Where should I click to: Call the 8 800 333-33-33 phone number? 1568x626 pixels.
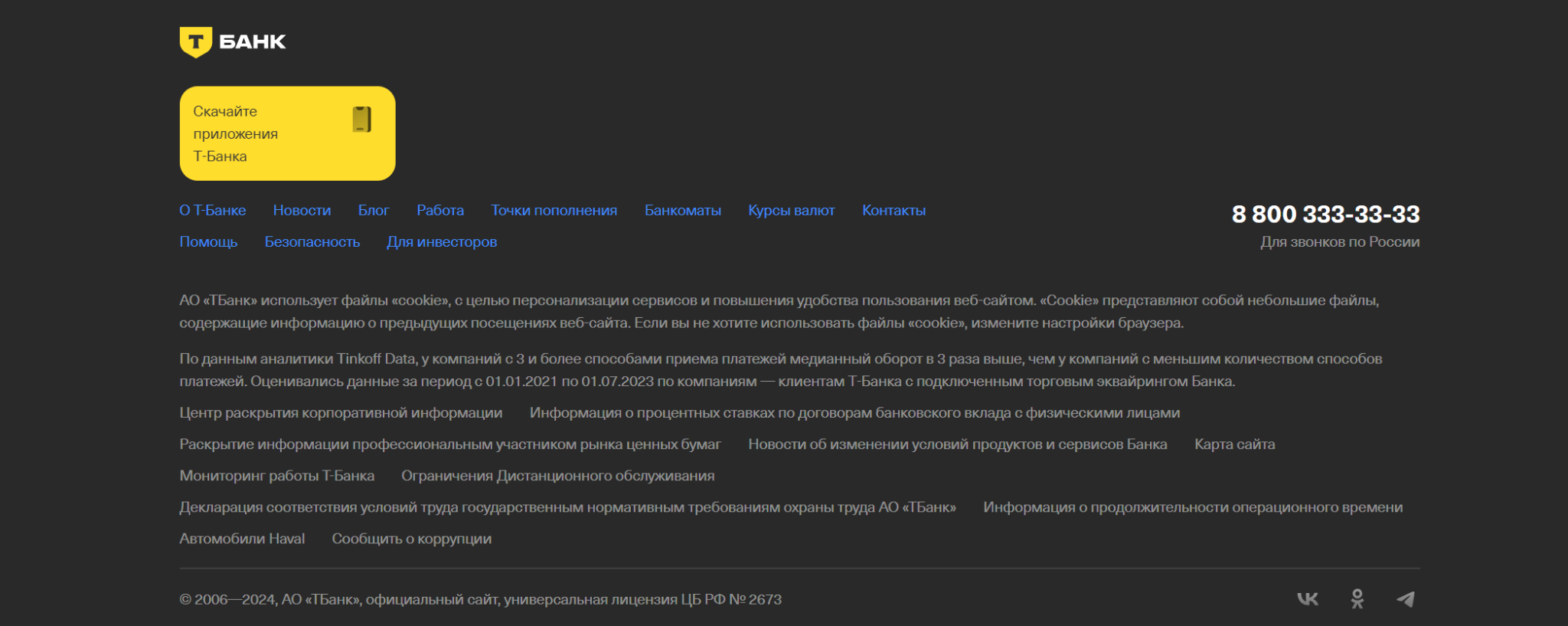point(1325,215)
